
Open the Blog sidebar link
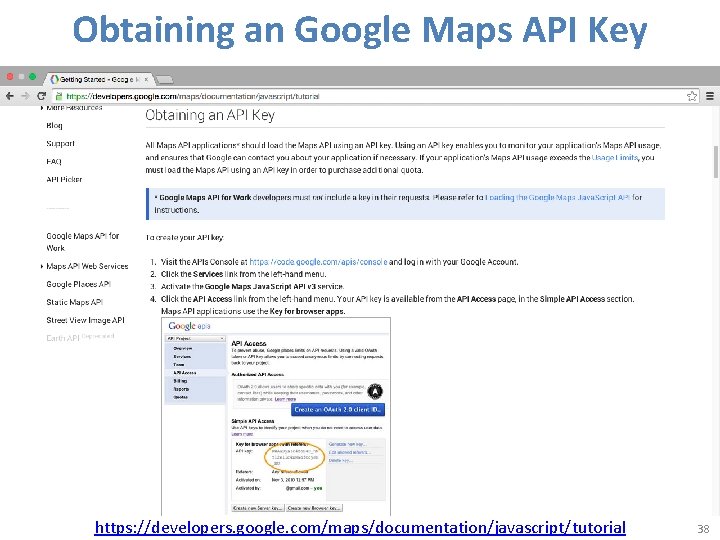[x=54, y=125]
